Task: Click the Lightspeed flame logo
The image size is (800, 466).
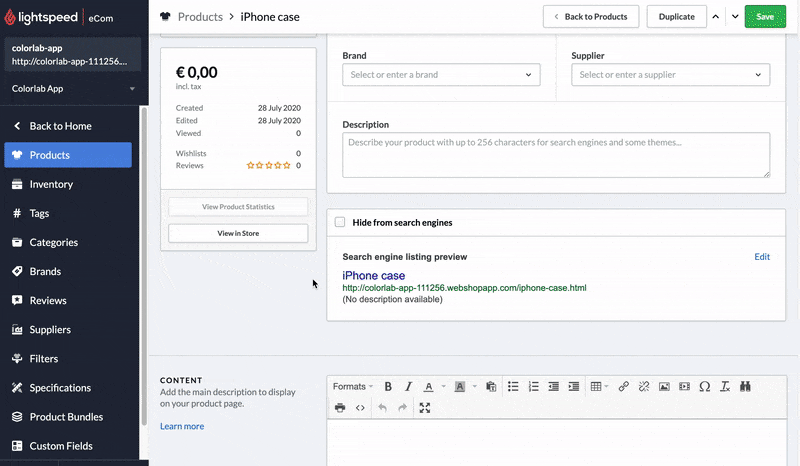Action: pos(10,17)
